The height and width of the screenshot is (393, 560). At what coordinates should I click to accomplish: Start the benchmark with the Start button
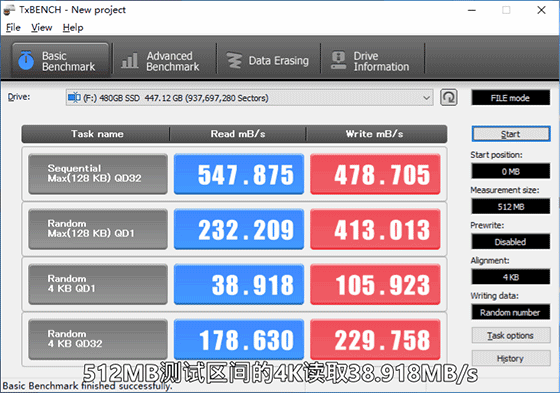(x=511, y=134)
